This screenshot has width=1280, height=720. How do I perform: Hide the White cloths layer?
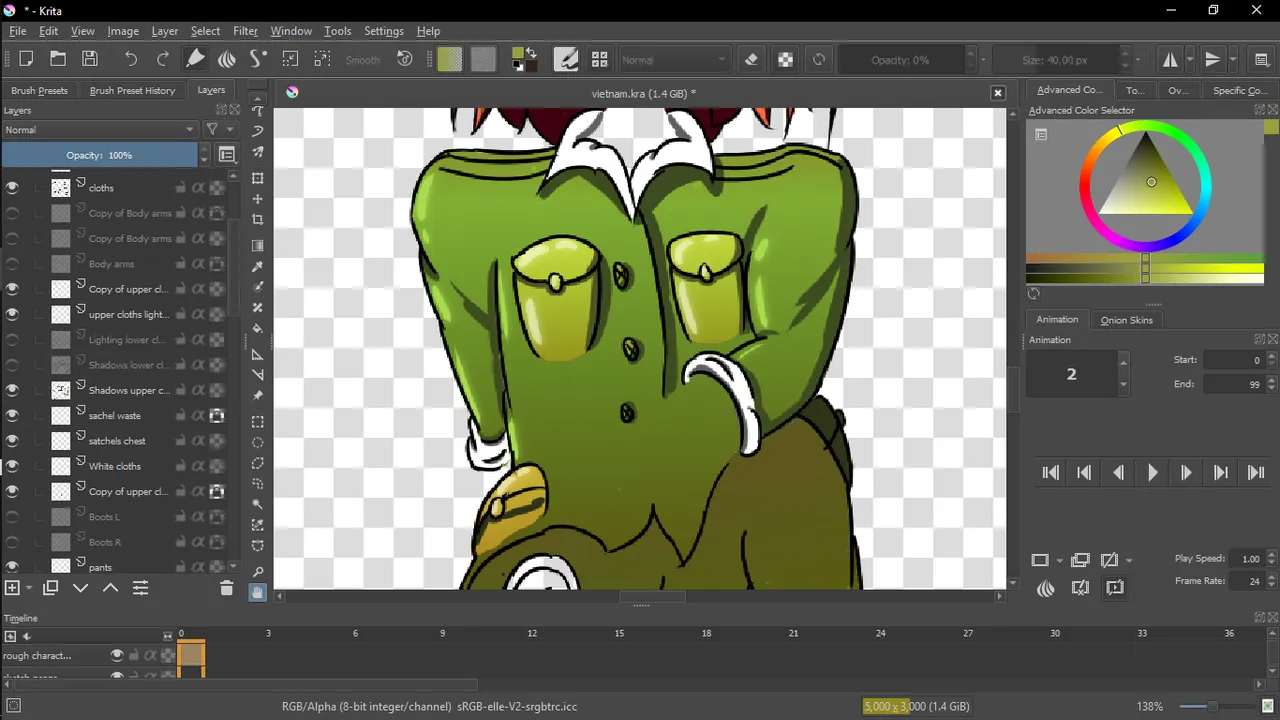[12, 465]
